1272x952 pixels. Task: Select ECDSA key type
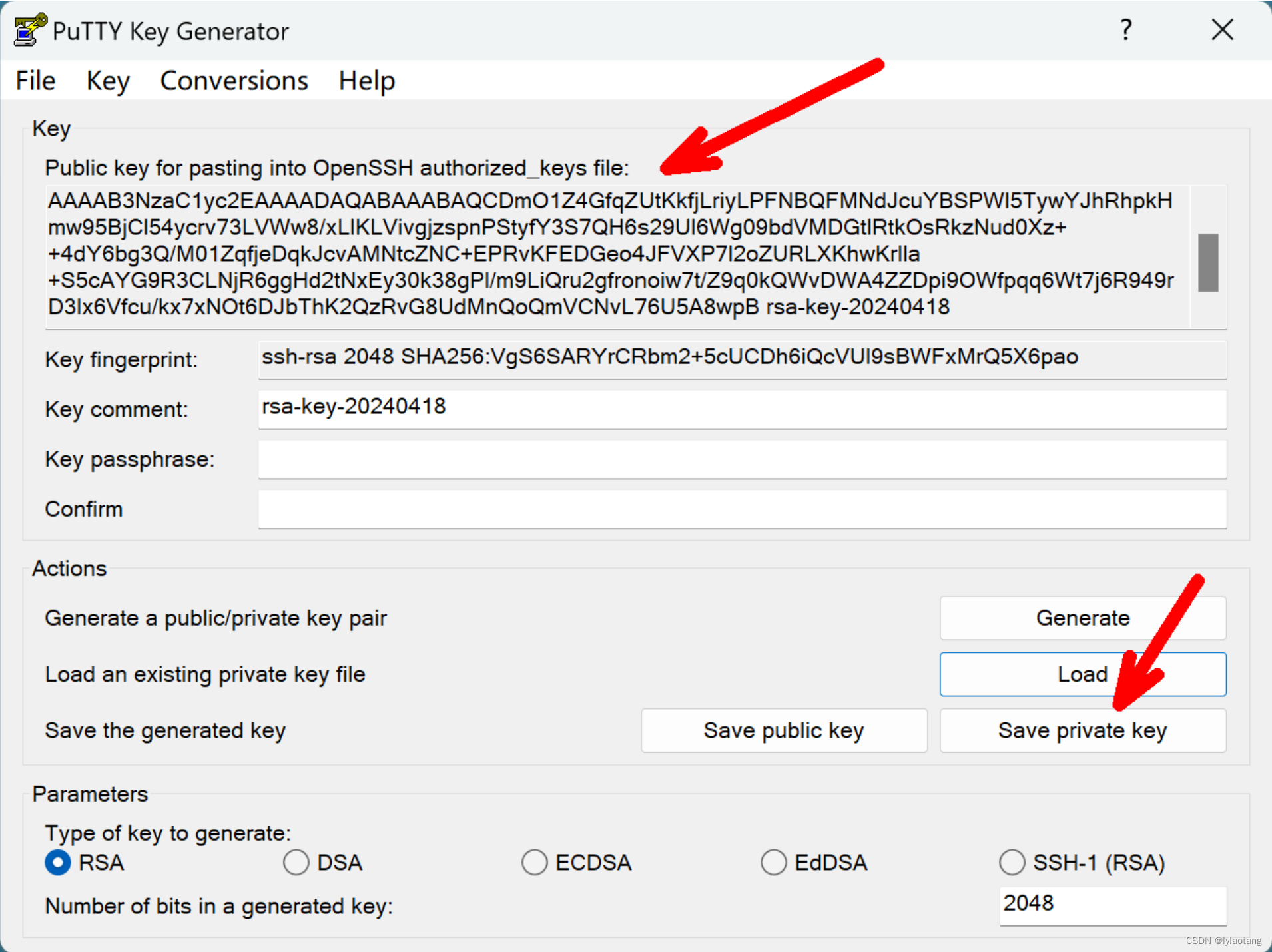coord(535,863)
